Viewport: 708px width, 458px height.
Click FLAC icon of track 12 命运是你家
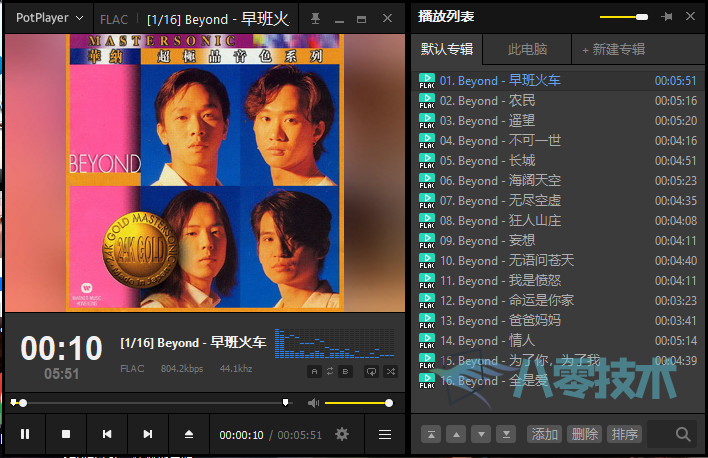click(x=427, y=301)
